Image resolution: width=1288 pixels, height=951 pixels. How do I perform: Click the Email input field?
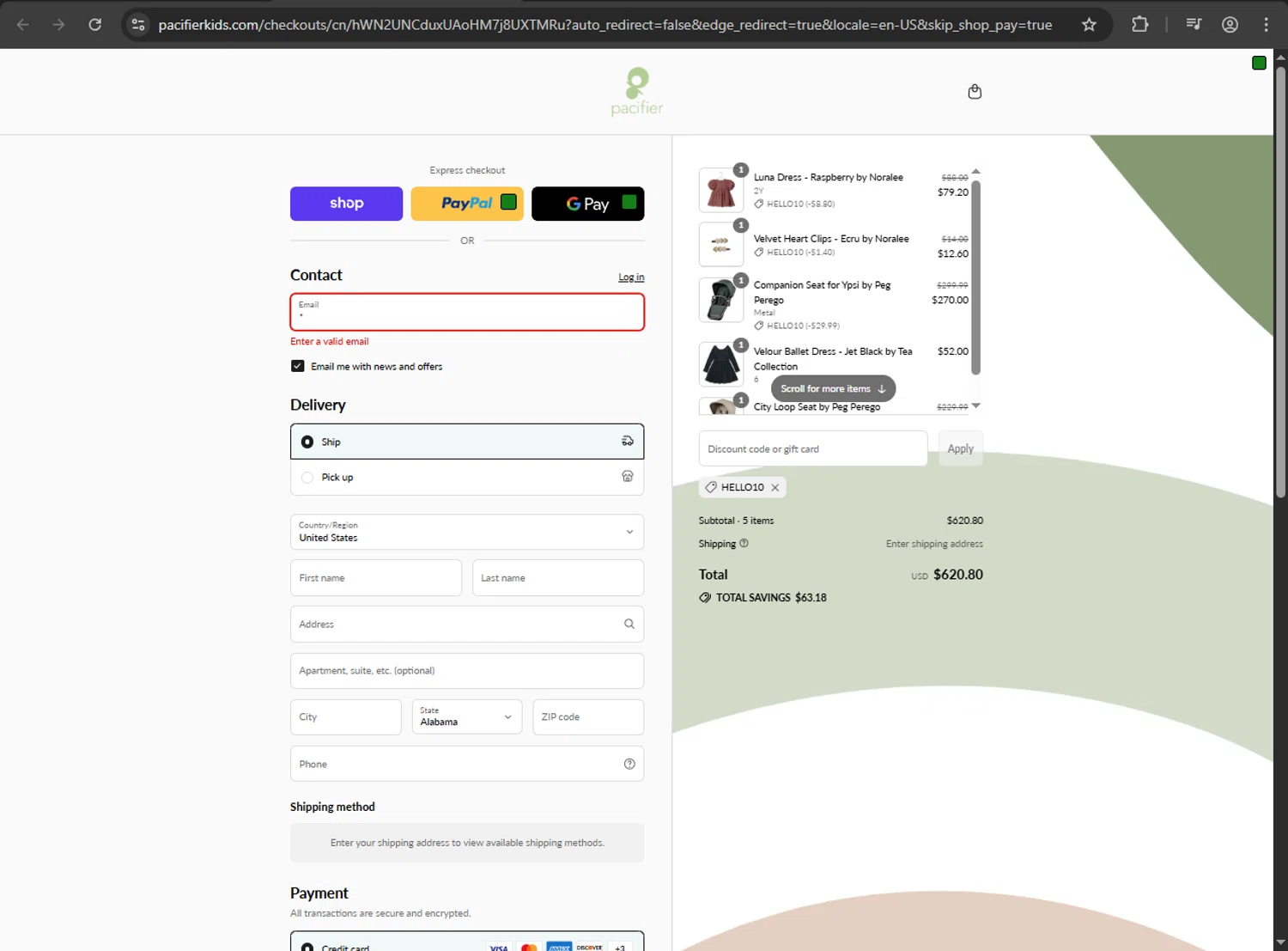point(467,312)
